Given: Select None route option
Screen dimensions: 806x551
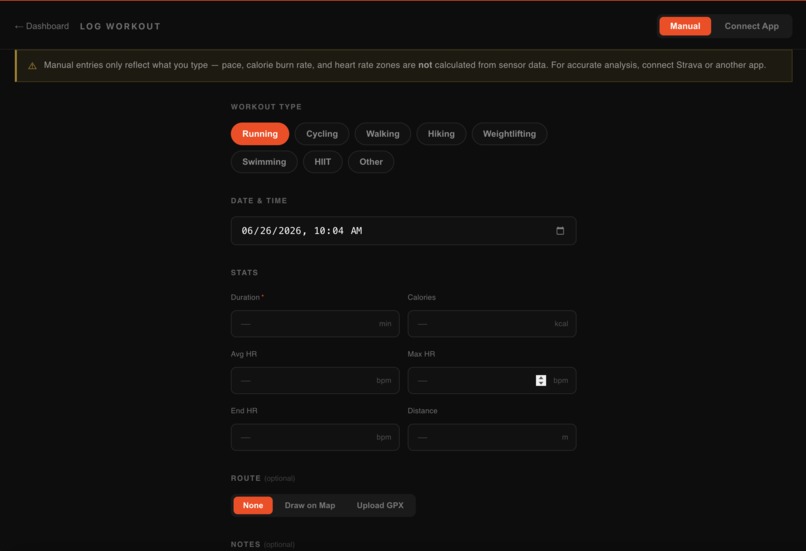Looking at the screenshot, I should [x=252, y=505].
